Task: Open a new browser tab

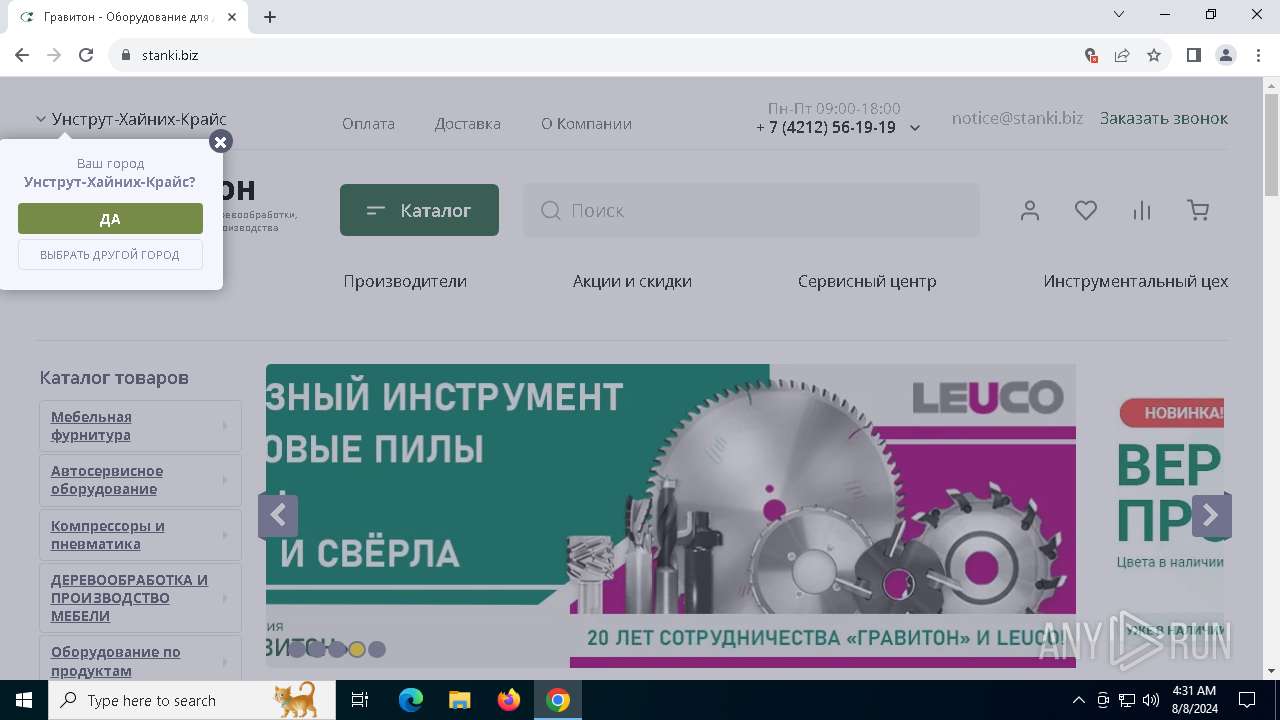Action: click(270, 17)
